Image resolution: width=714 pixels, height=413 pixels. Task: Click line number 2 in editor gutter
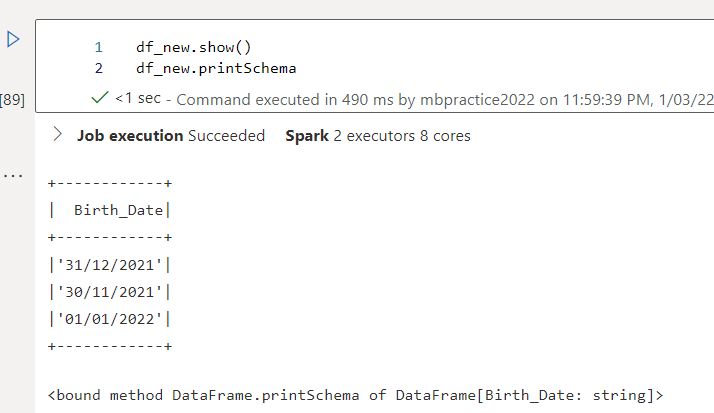click(99, 69)
